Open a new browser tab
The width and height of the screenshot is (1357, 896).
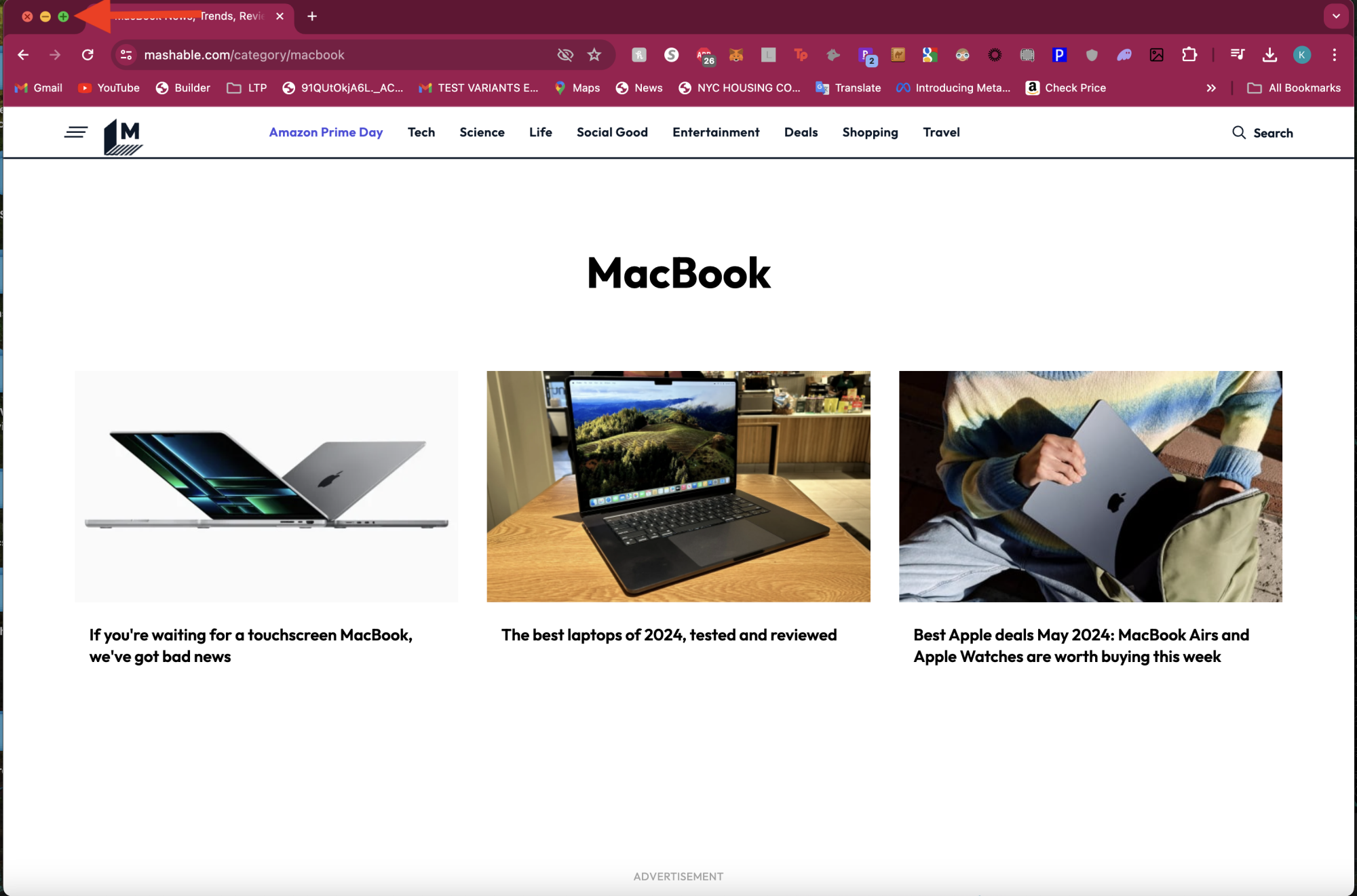tap(312, 16)
